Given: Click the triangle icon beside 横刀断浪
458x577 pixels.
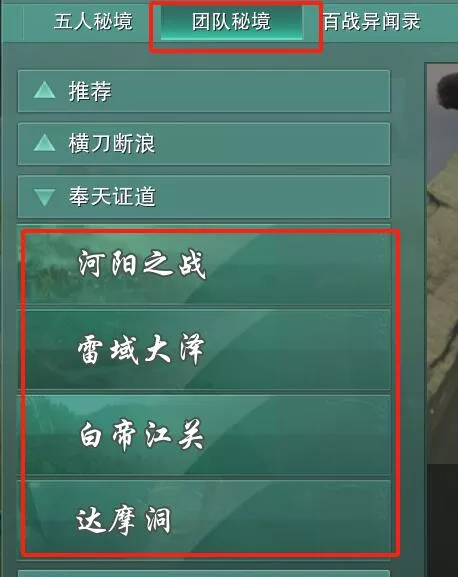Looking at the screenshot, I should tap(44, 143).
